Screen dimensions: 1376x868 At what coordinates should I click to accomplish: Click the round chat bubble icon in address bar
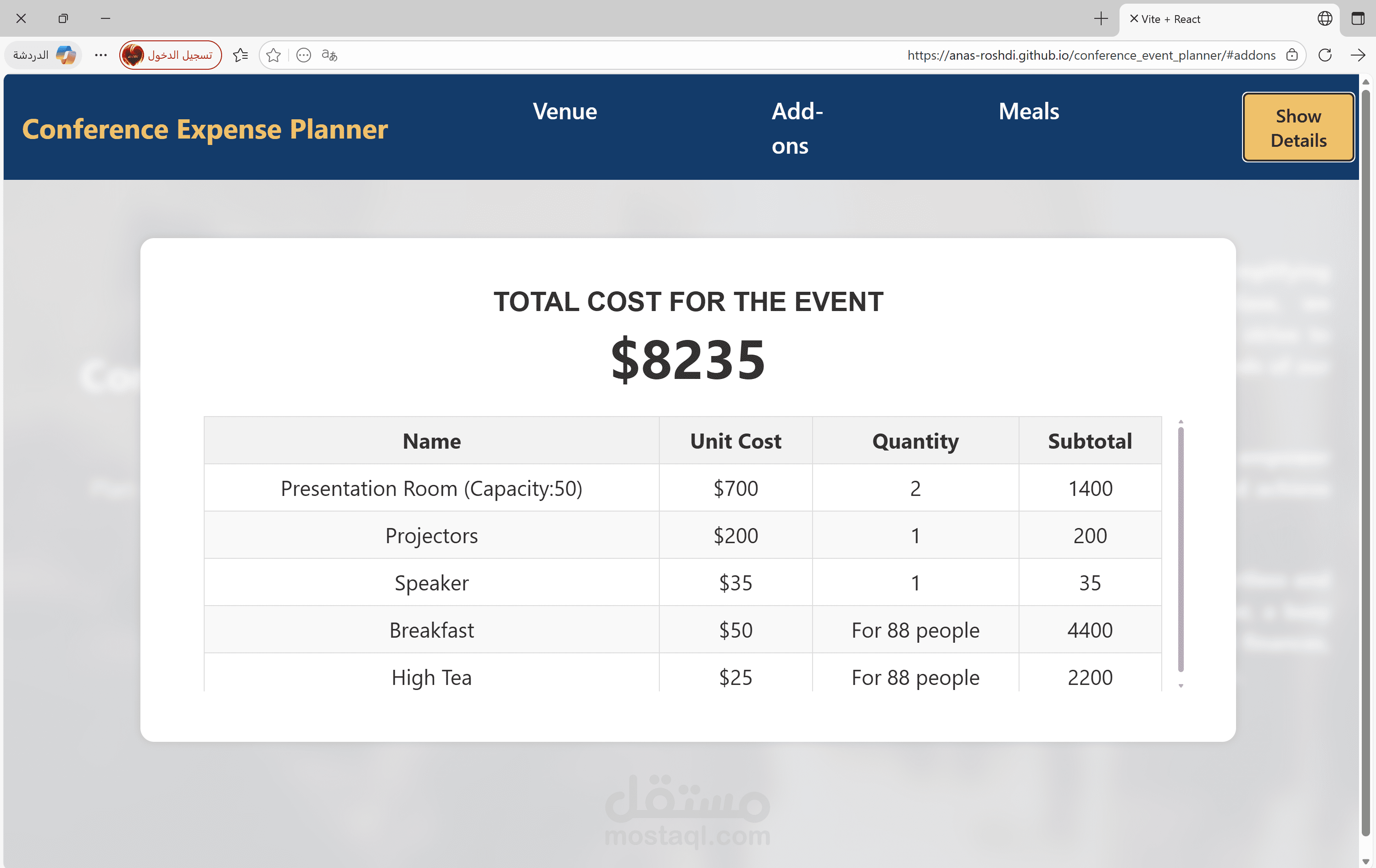pos(303,55)
